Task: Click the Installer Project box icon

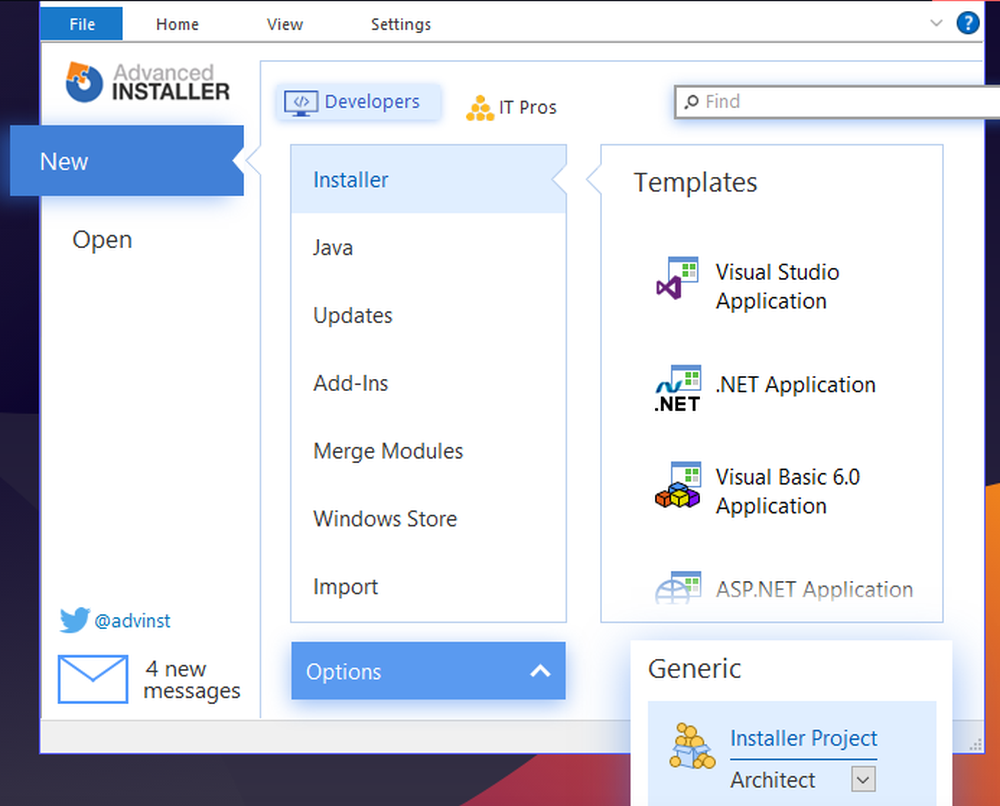Action: tap(691, 746)
